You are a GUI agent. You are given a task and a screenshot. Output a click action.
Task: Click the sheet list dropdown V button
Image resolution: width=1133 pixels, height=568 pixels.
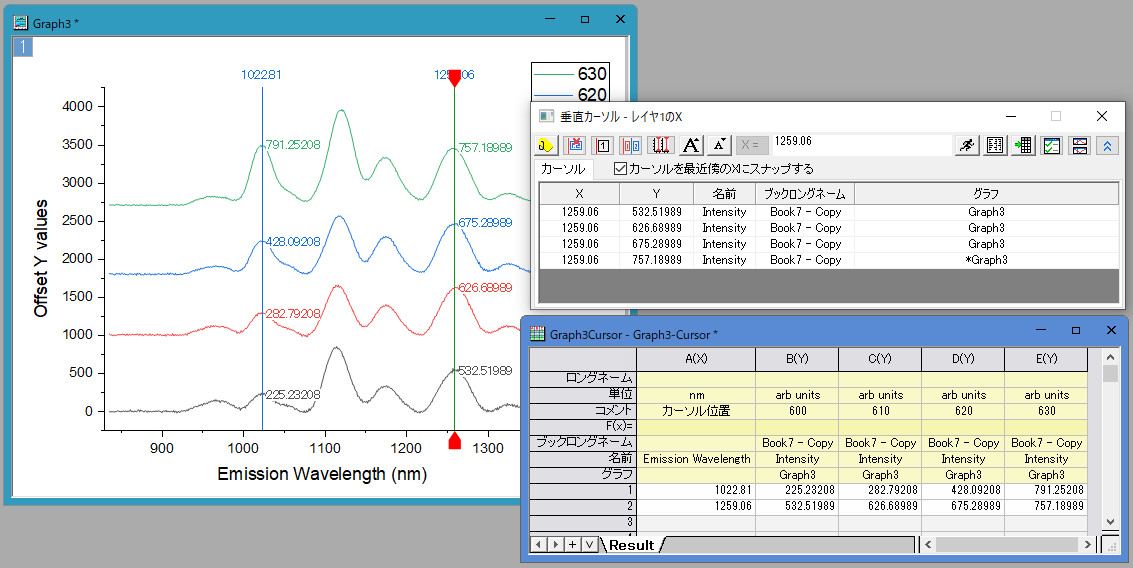pyautogui.click(x=589, y=545)
